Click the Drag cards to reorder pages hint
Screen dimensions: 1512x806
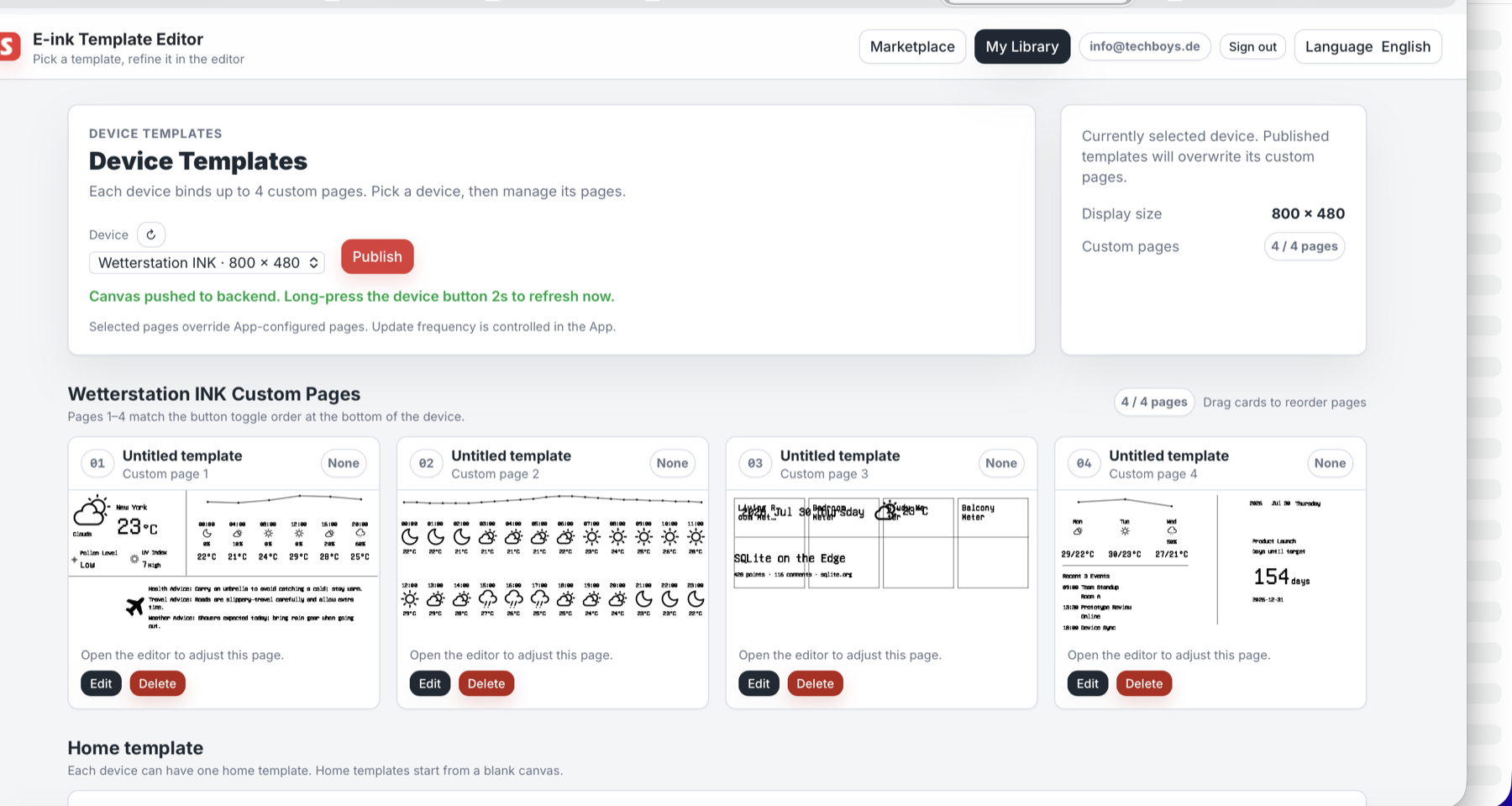coord(1284,403)
